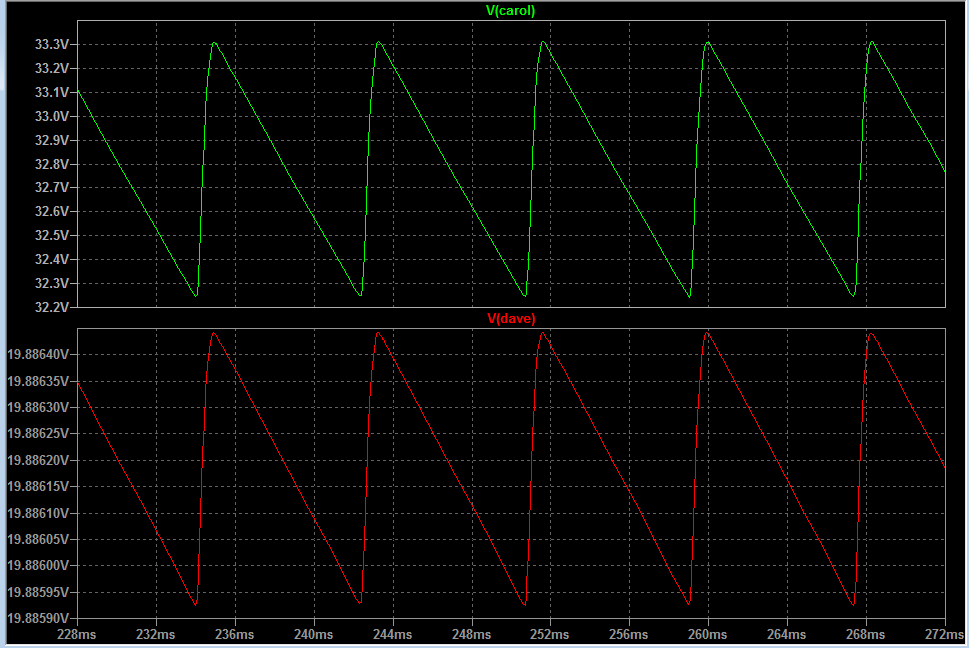Click the 32.8V axis label

pos(52,164)
